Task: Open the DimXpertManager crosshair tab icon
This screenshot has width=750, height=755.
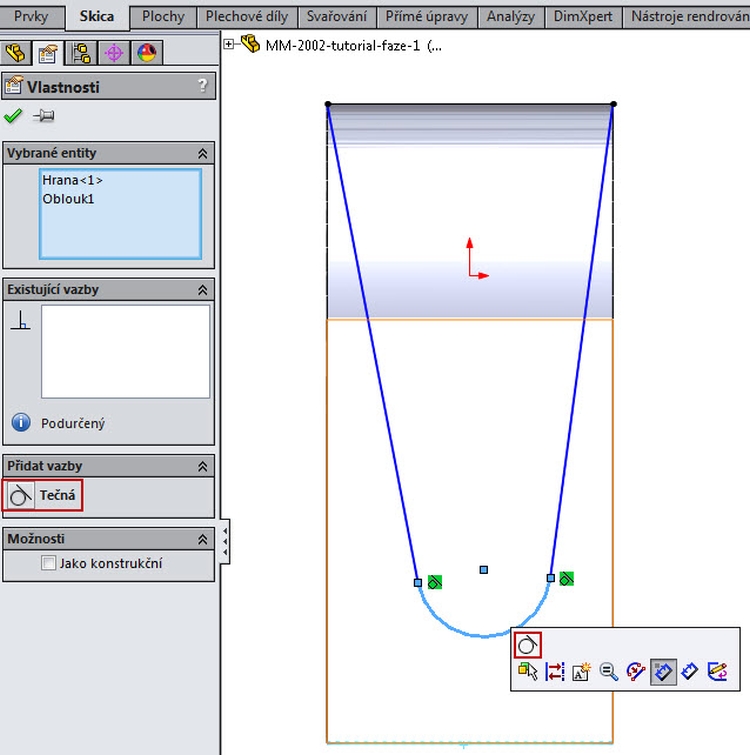Action: 114,52
